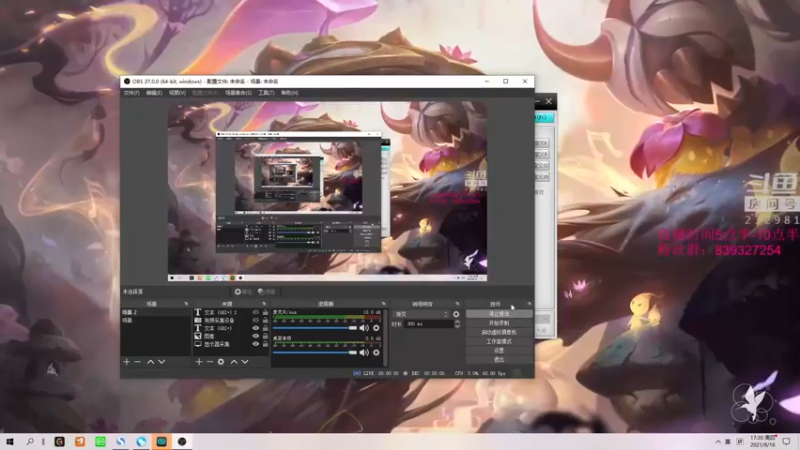Toggle the lock on 视频采集设备 source

click(x=265, y=320)
